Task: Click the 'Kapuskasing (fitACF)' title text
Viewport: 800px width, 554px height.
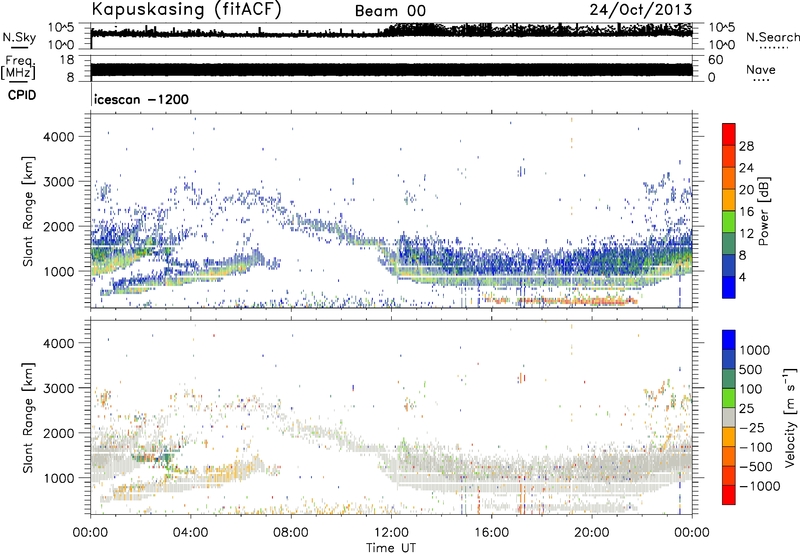Action: click(x=186, y=10)
